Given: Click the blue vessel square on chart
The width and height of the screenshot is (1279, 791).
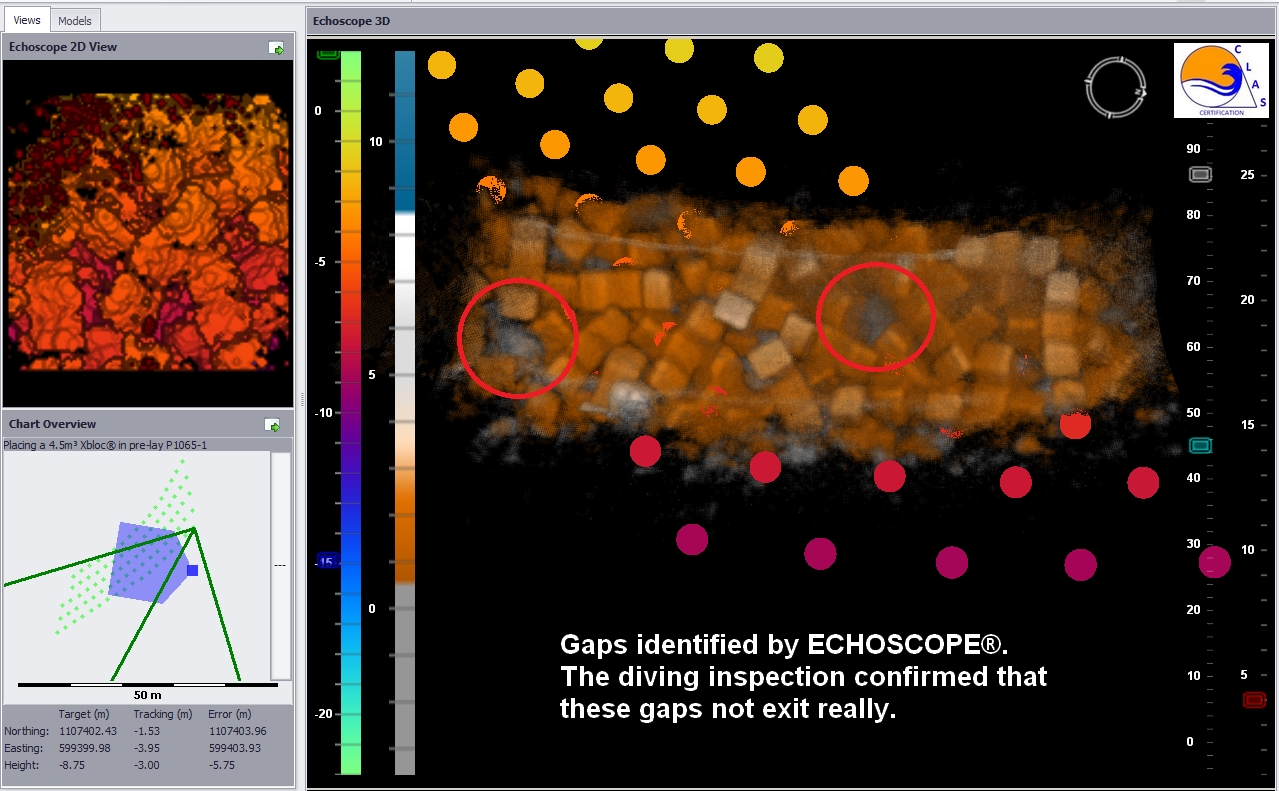Looking at the screenshot, I should coord(192,570).
